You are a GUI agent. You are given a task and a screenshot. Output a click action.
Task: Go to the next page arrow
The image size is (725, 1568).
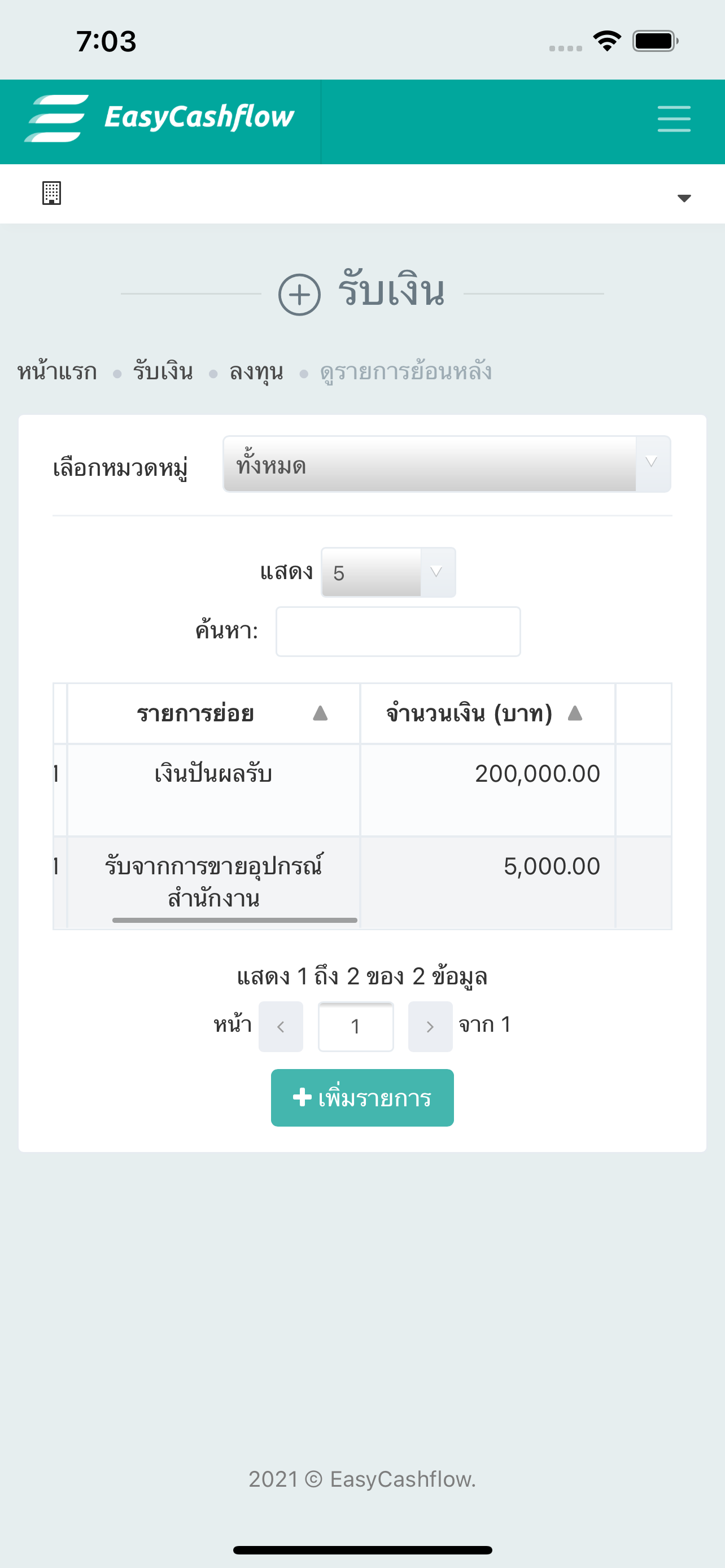click(x=430, y=1027)
